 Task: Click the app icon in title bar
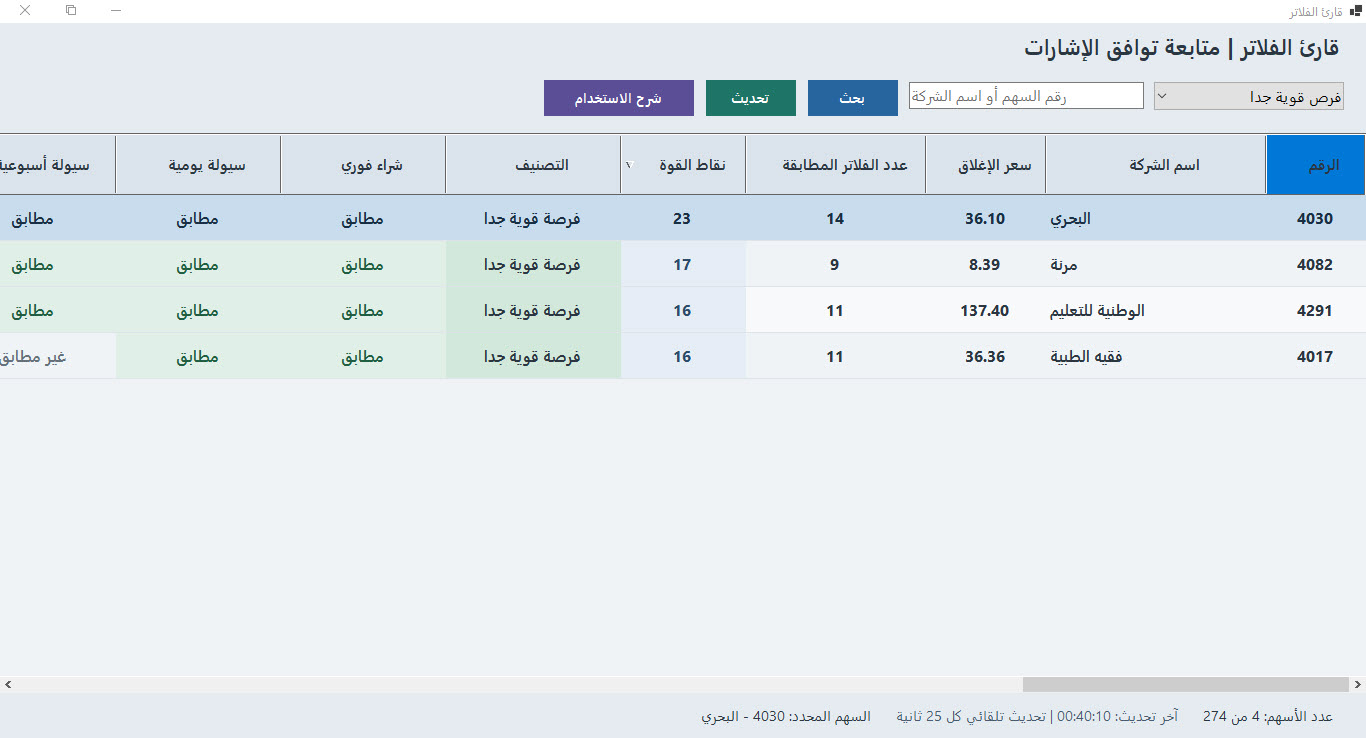pyautogui.click(x=1356, y=11)
